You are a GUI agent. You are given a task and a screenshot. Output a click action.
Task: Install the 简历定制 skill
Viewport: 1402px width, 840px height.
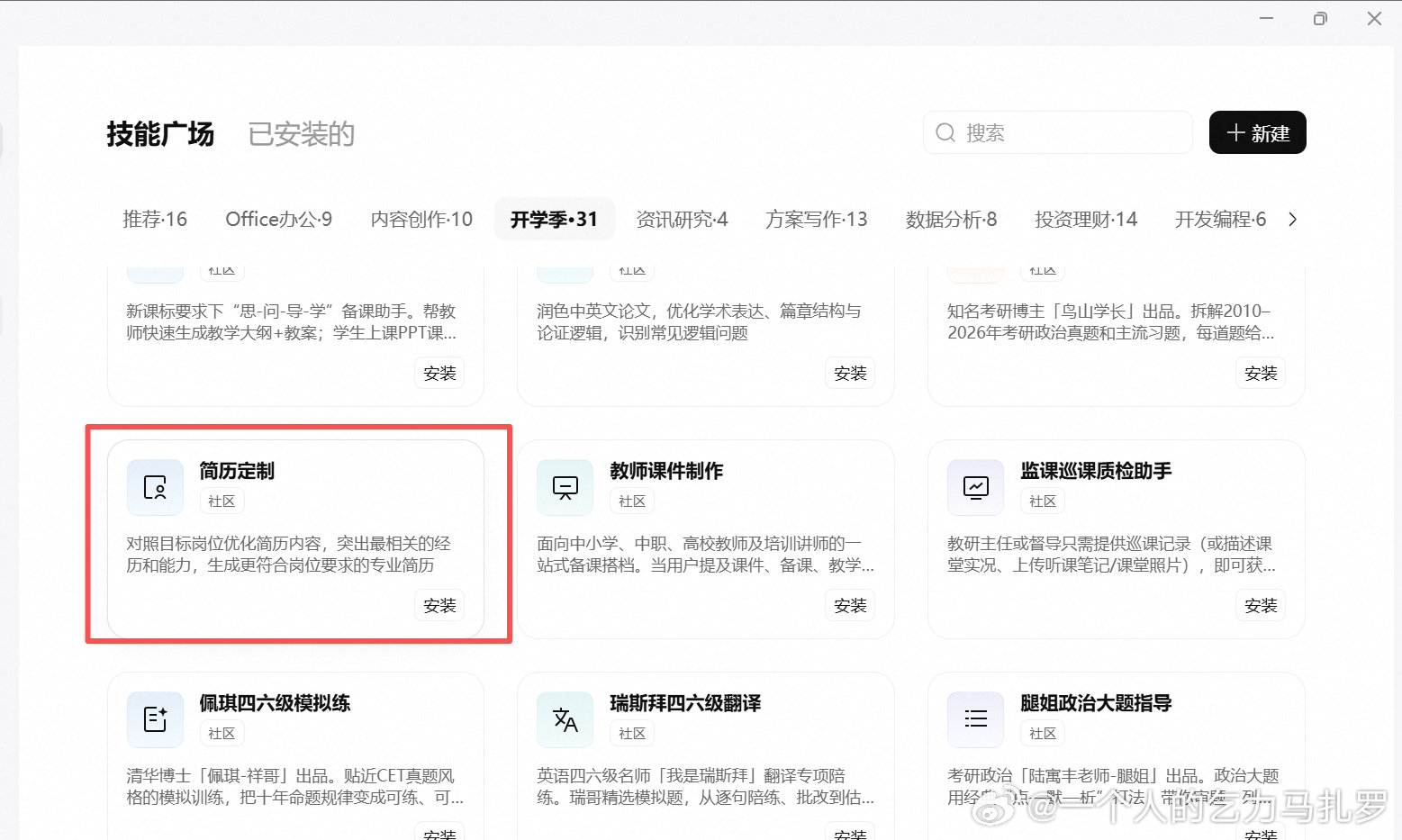[440, 606]
